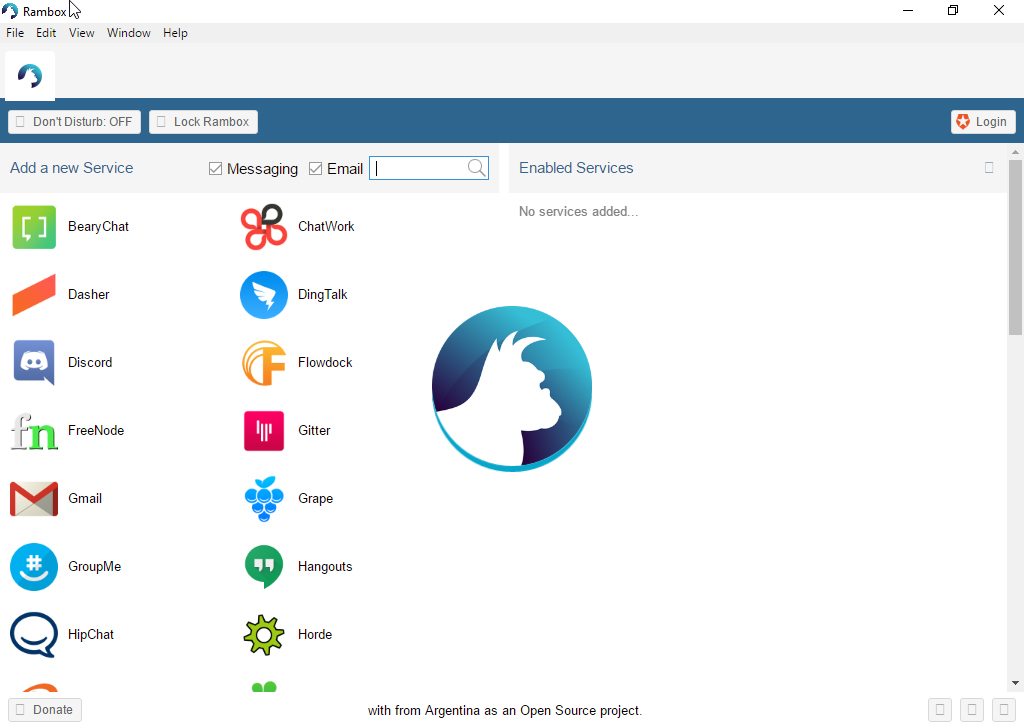Image resolution: width=1024 pixels, height=728 pixels.
Task: Click the ChatWork service icon
Action: [x=264, y=227]
